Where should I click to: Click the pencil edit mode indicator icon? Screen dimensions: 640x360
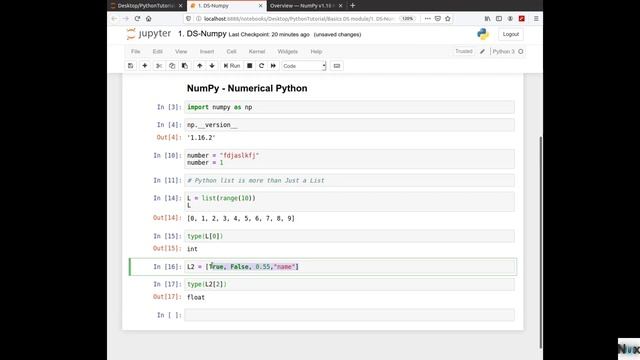[x=482, y=51]
